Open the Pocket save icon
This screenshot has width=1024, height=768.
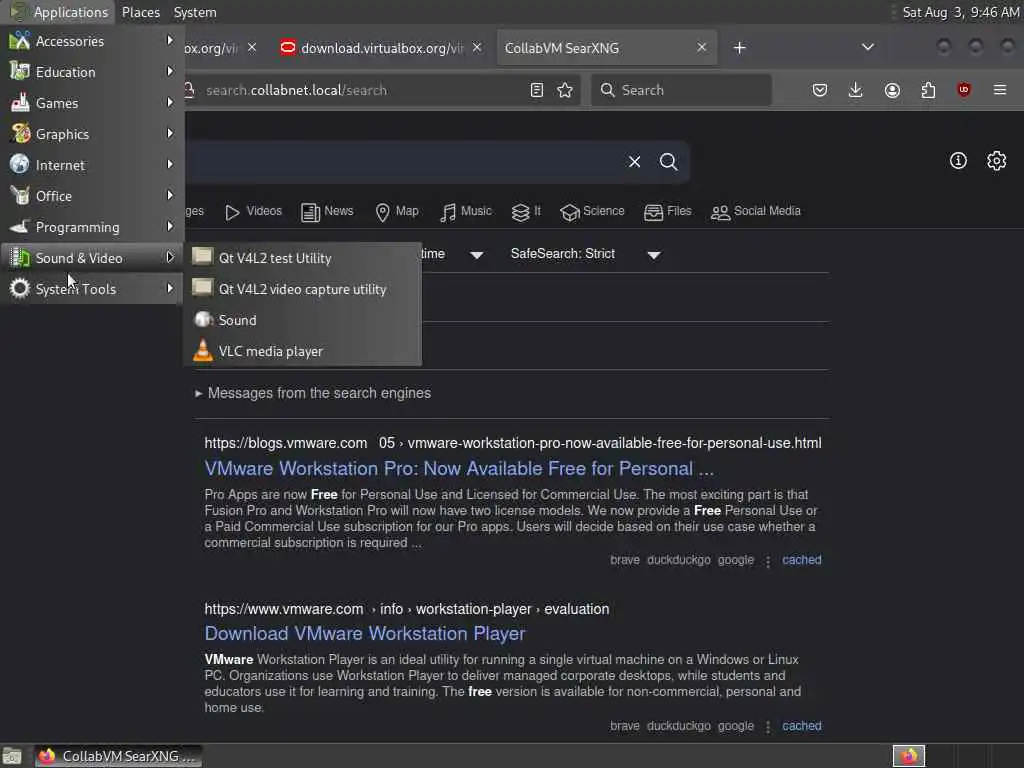(820, 90)
